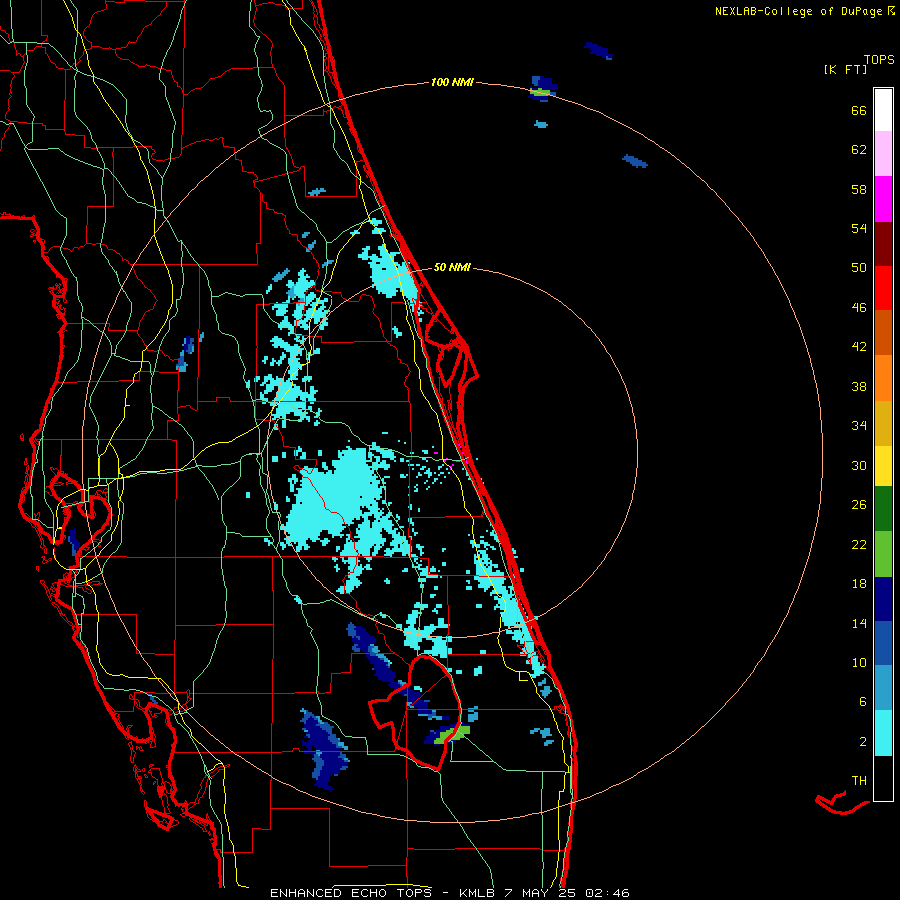The width and height of the screenshot is (900, 900).
Task: Click the "NEXLAB-College of DuPage" credit text
Action: 798,11
